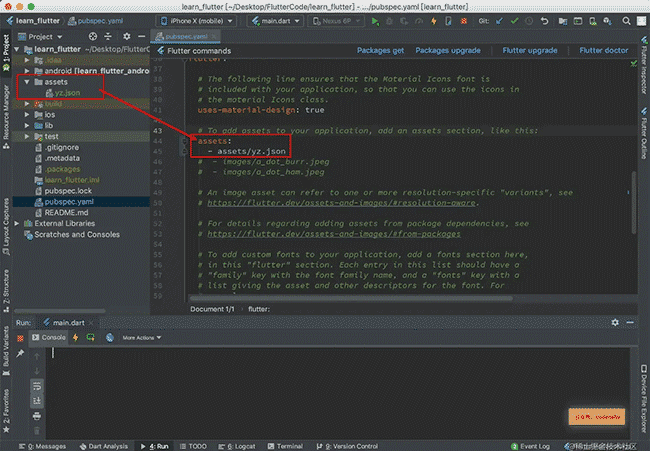The image size is (650, 451).
Task: Open the Nexus 6P device dropdown
Action: pos(336,21)
